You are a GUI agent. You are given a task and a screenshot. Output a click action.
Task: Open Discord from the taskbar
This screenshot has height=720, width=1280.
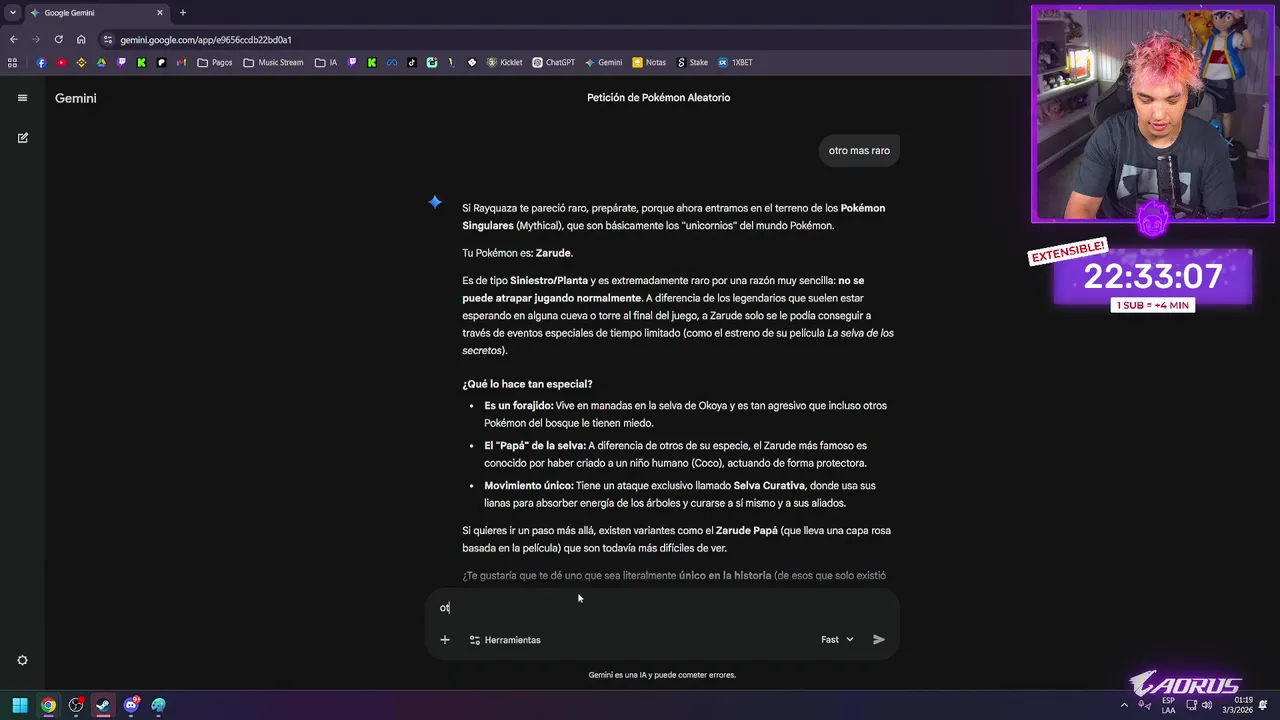(131, 705)
